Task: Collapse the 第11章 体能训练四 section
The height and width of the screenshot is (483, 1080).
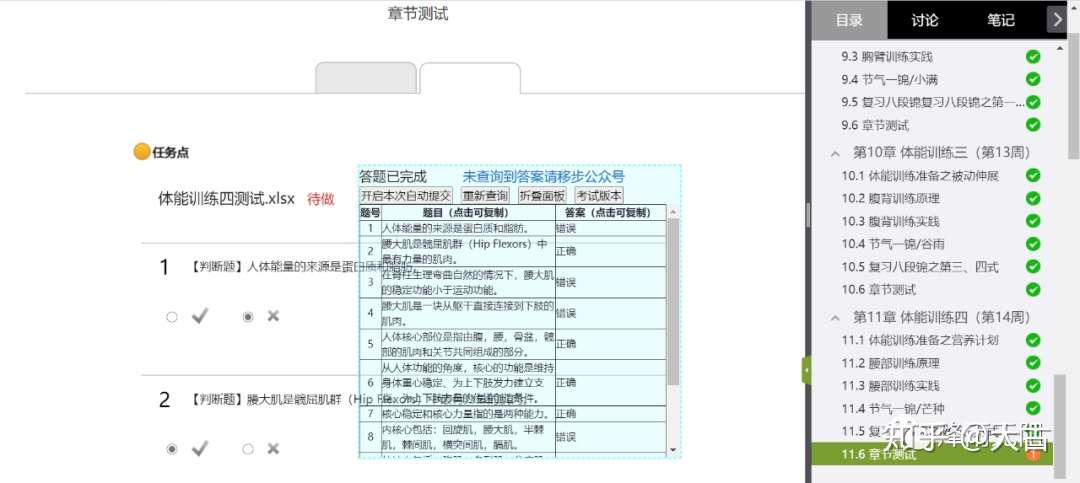Action: (835, 317)
